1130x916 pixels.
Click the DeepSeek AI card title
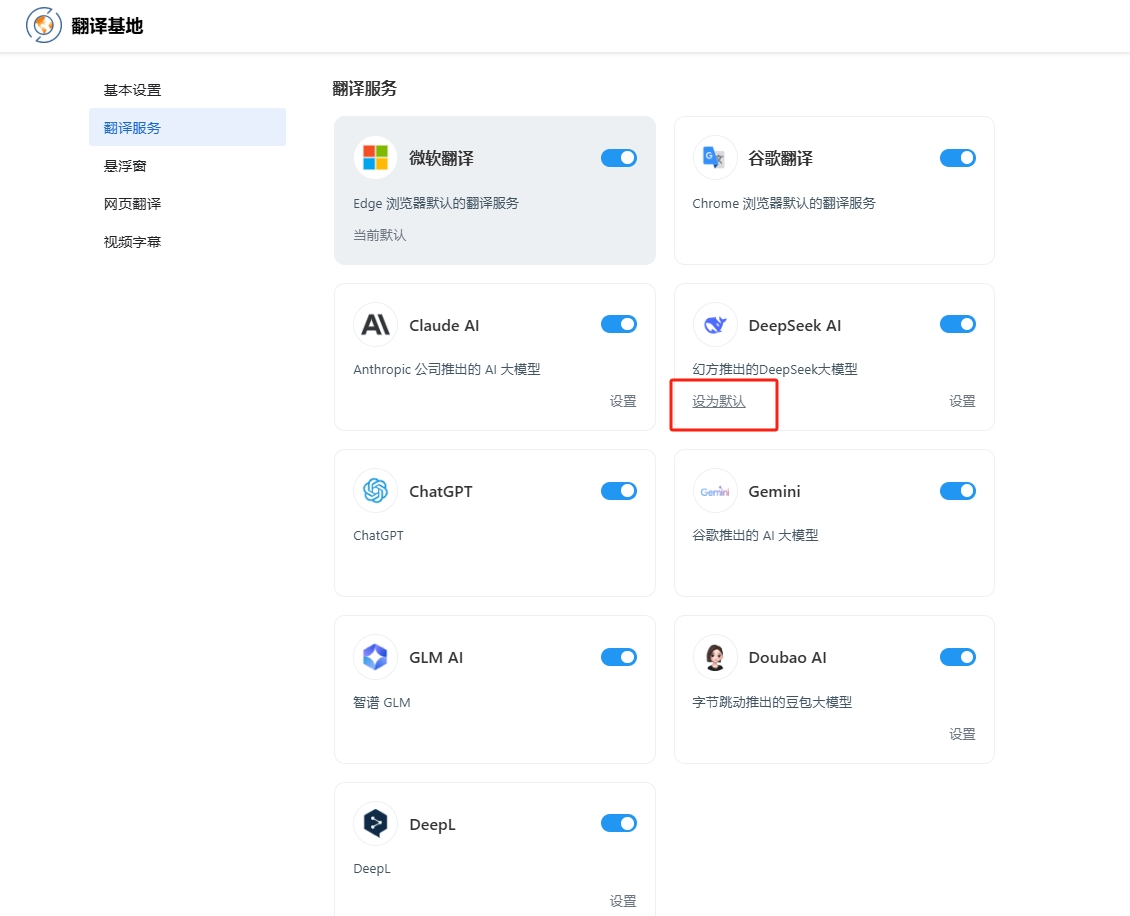(795, 326)
